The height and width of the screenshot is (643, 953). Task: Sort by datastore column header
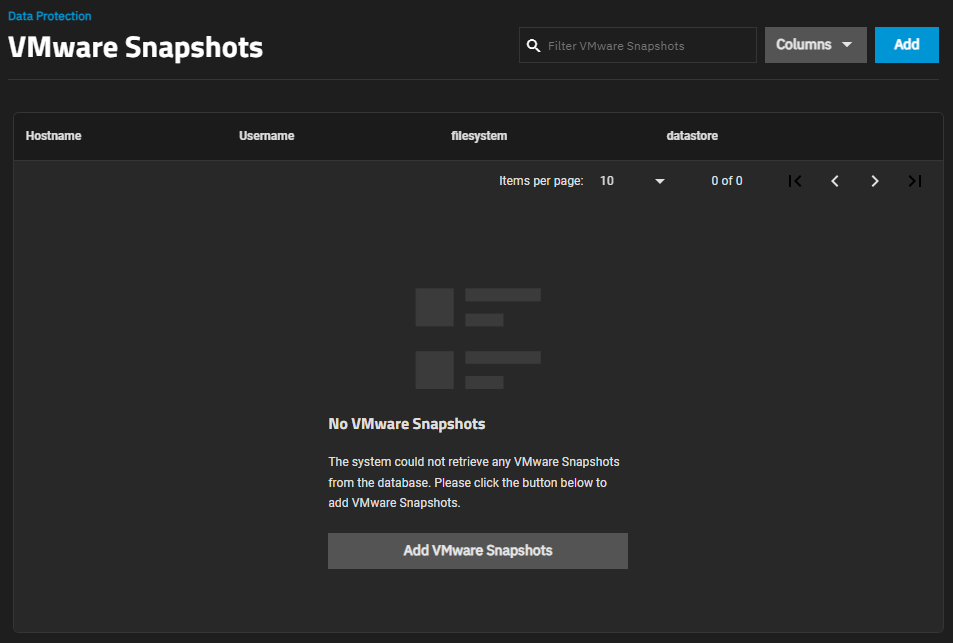(692, 136)
